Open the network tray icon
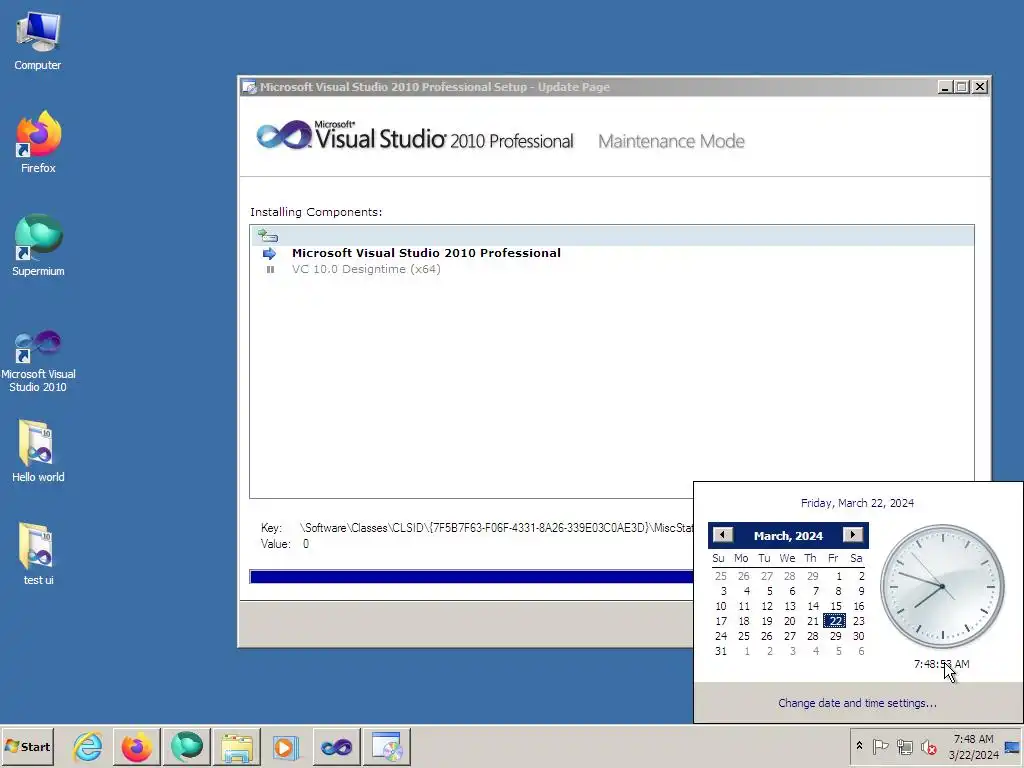Viewport: 1024px width, 768px height. pos(904,746)
